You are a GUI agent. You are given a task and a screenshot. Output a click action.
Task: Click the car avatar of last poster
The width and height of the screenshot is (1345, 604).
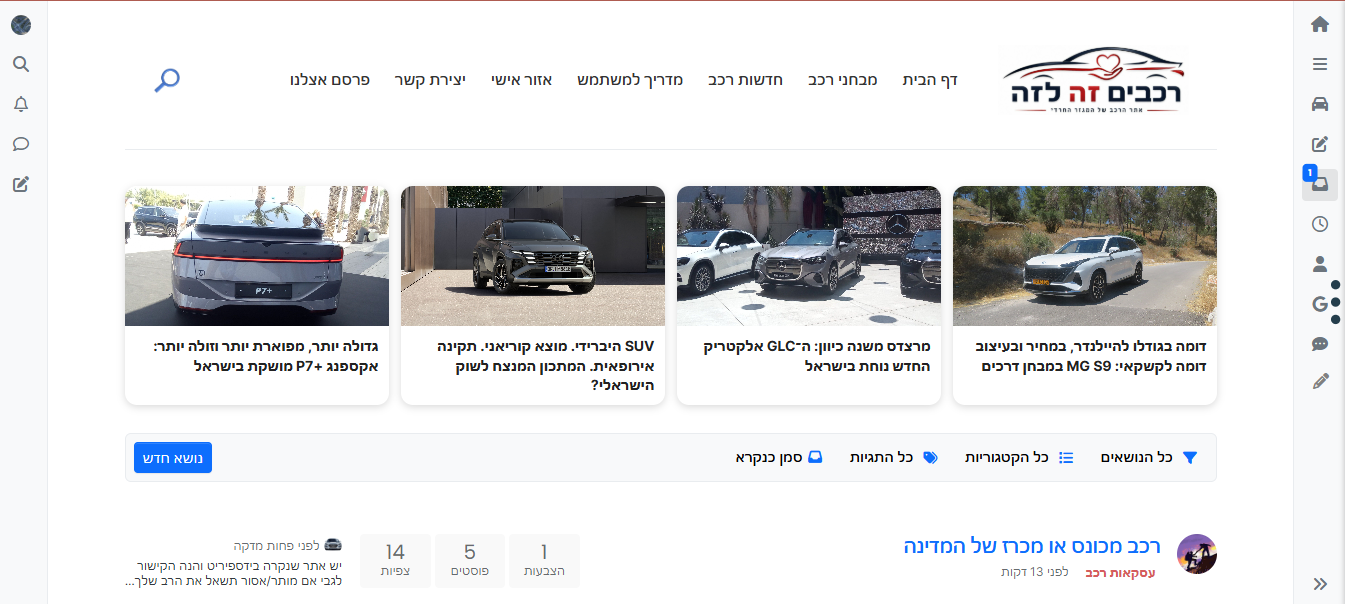pos(333,544)
